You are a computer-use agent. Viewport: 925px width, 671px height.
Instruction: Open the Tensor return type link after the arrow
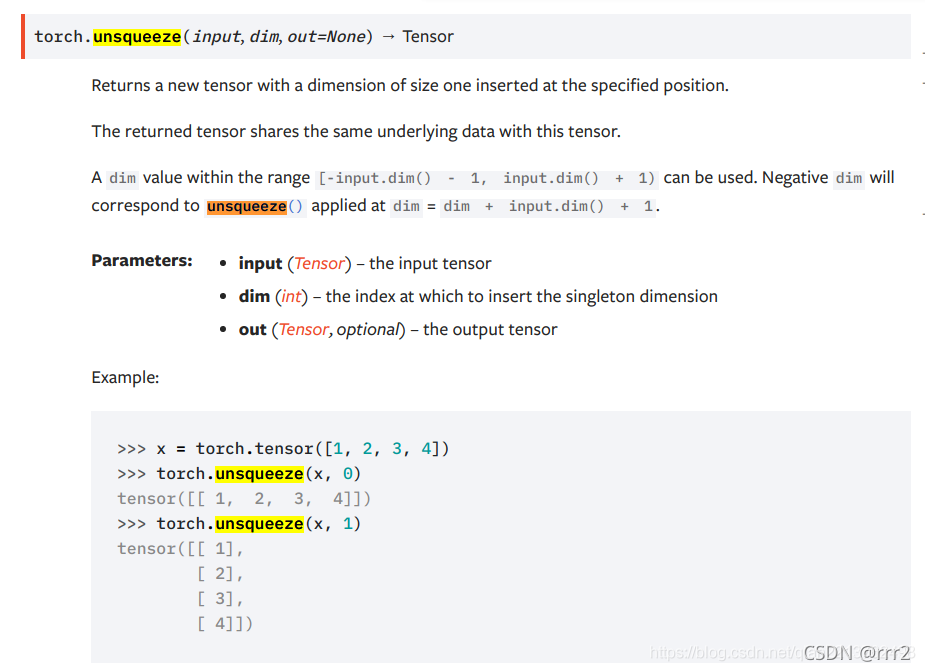click(x=428, y=36)
